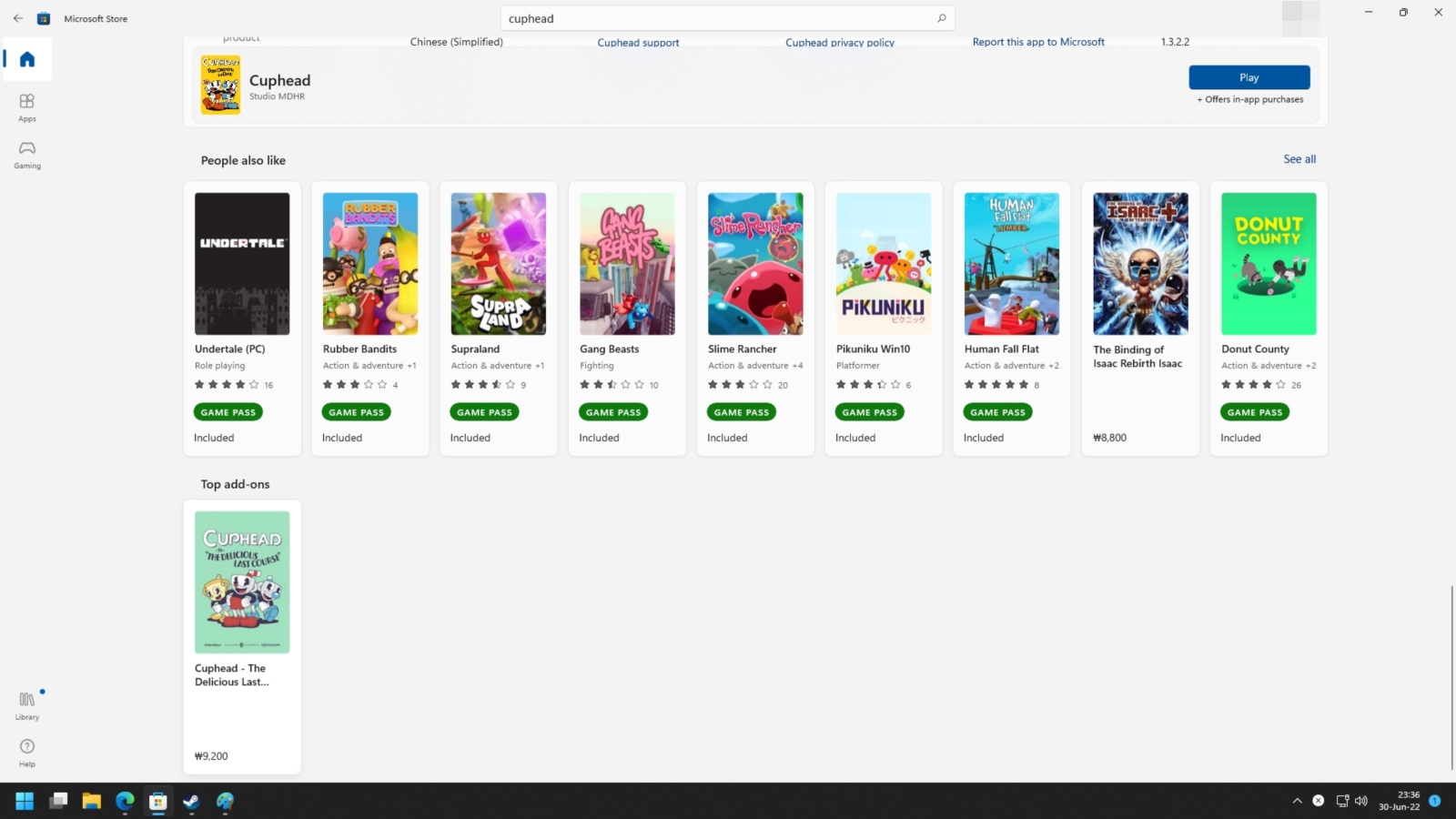
Task: Click the Game Pass badge under Undertale
Action: (x=228, y=412)
